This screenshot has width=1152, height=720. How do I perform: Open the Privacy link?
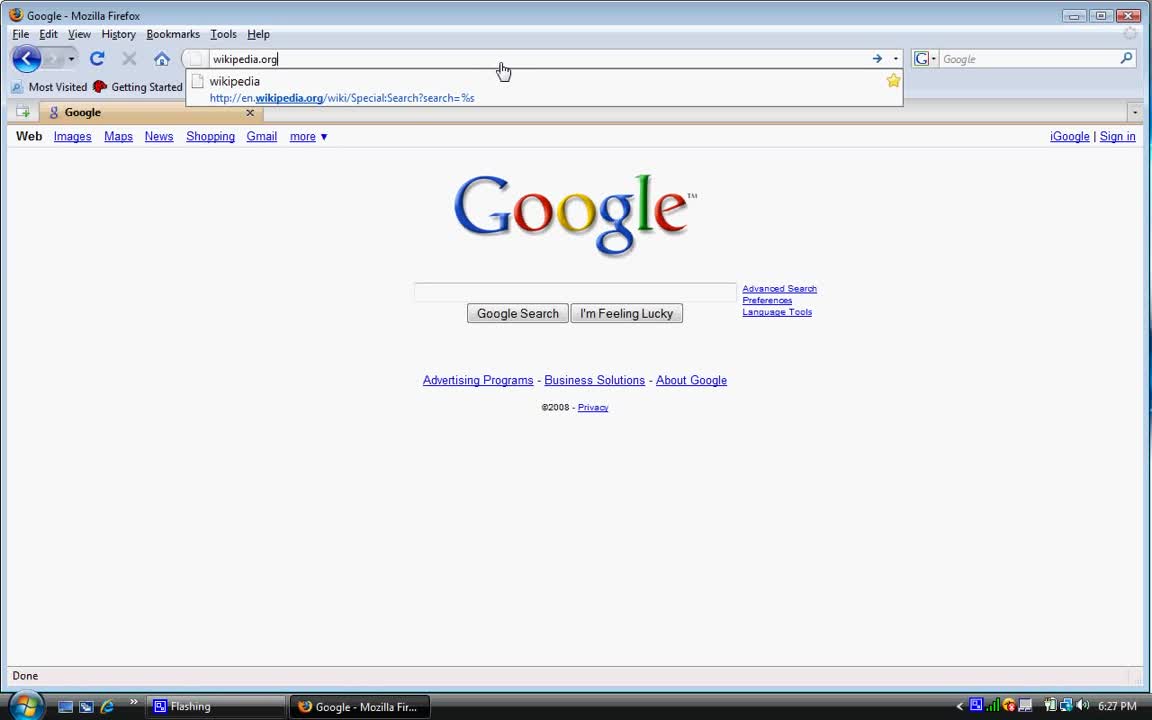[593, 408]
